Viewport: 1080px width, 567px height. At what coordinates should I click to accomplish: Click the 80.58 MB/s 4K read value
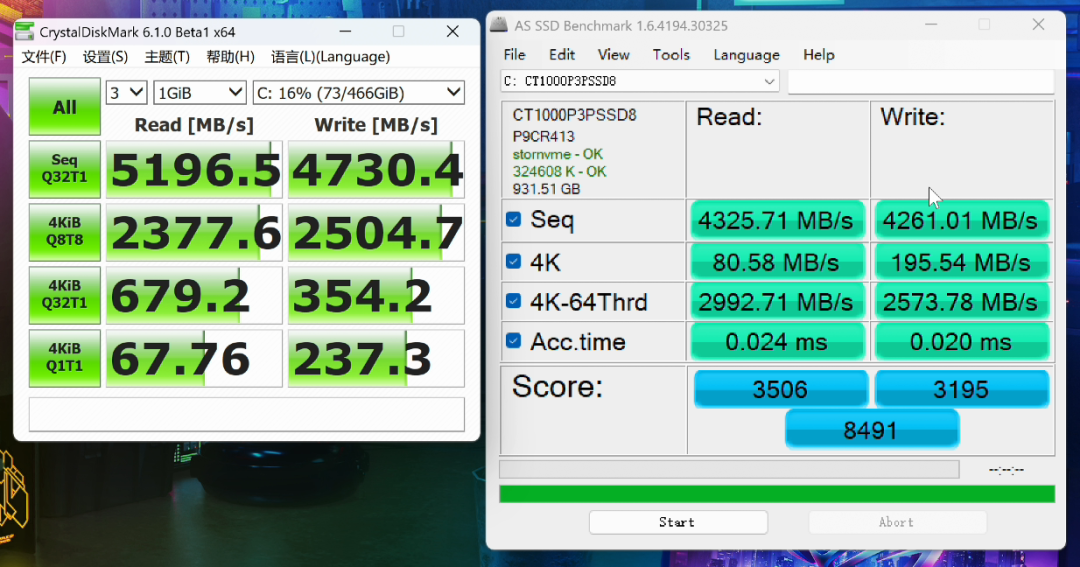click(777, 262)
